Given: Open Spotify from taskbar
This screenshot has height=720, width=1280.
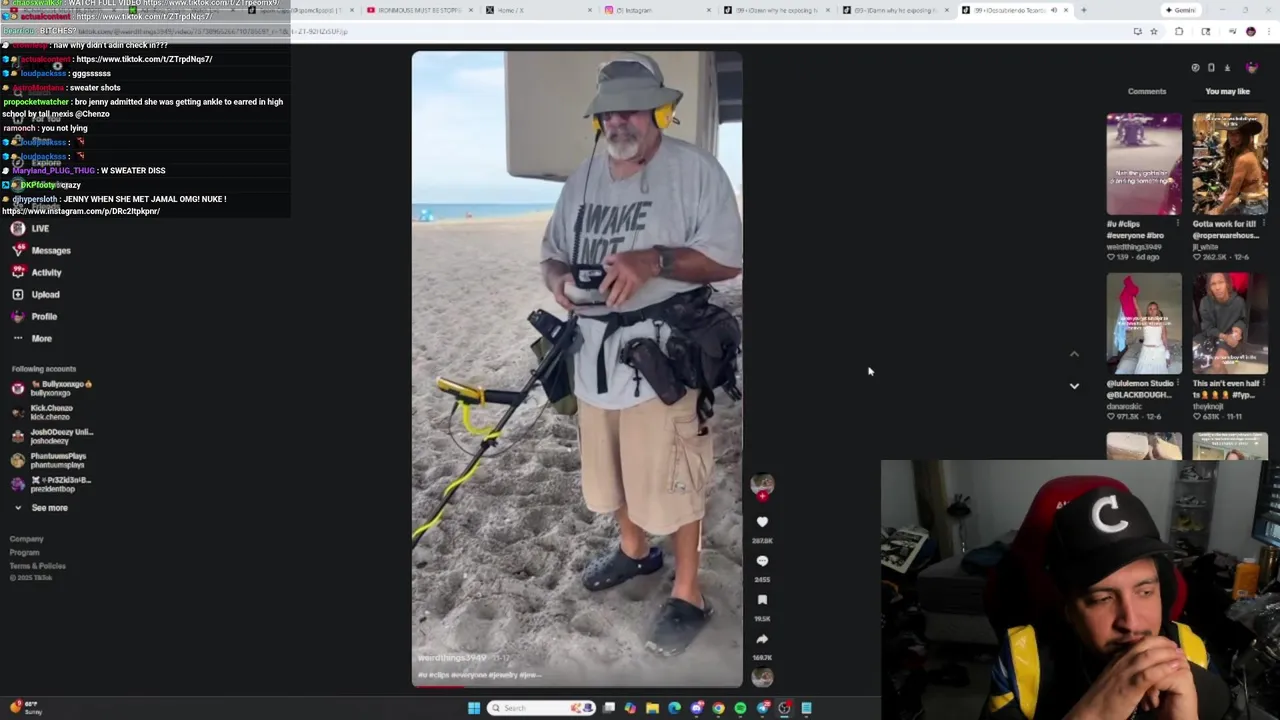Looking at the screenshot, I should pos(740,708).
